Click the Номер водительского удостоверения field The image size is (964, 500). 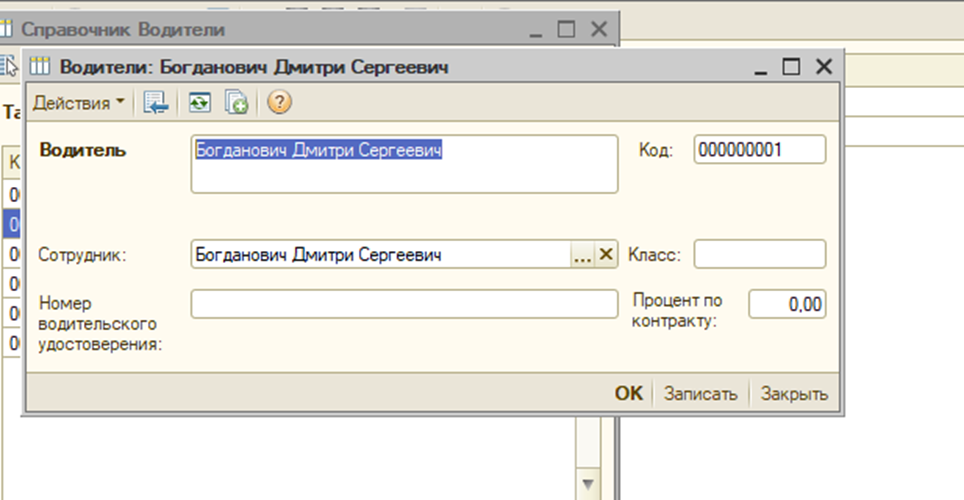[x=404, y=304]
